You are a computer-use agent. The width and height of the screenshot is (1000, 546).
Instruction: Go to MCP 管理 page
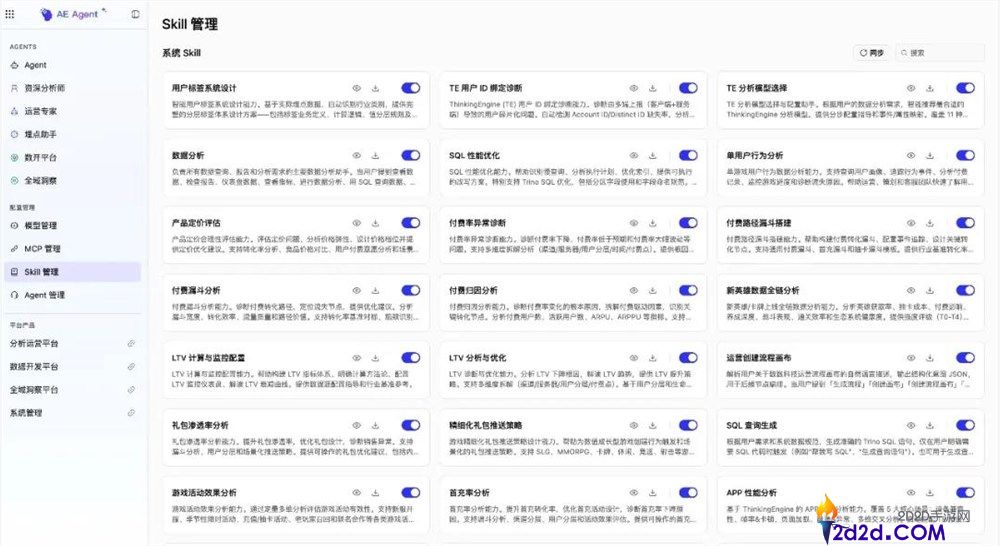tap(72, 249)
